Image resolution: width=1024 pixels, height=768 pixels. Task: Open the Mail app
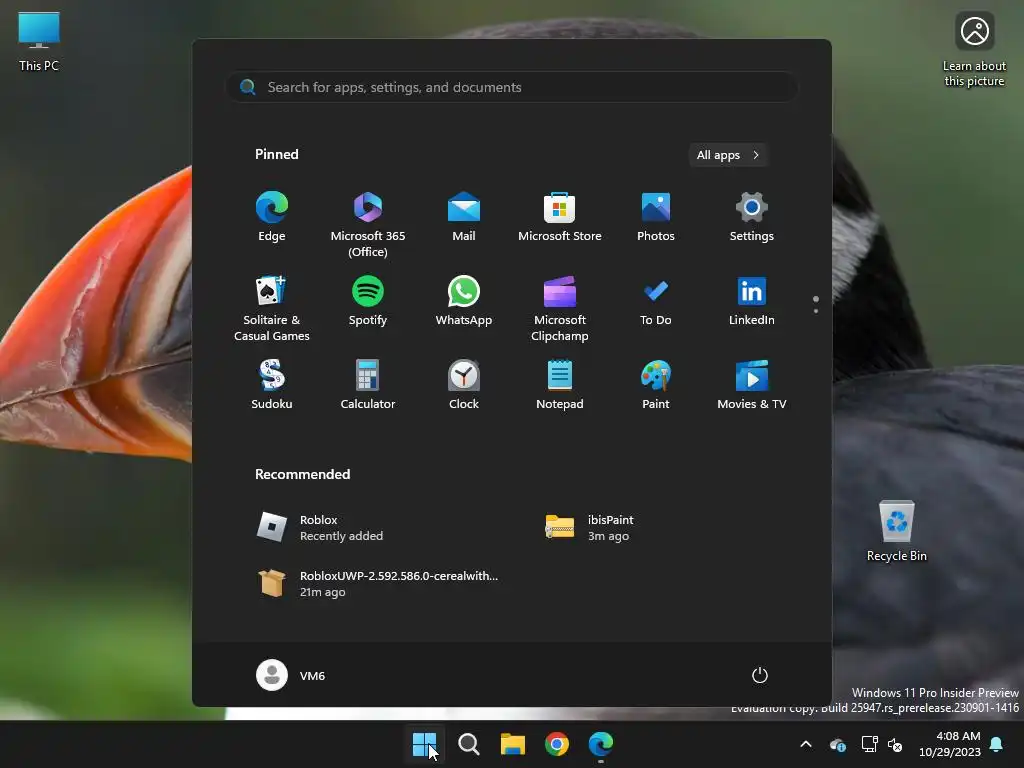point(464,217)
